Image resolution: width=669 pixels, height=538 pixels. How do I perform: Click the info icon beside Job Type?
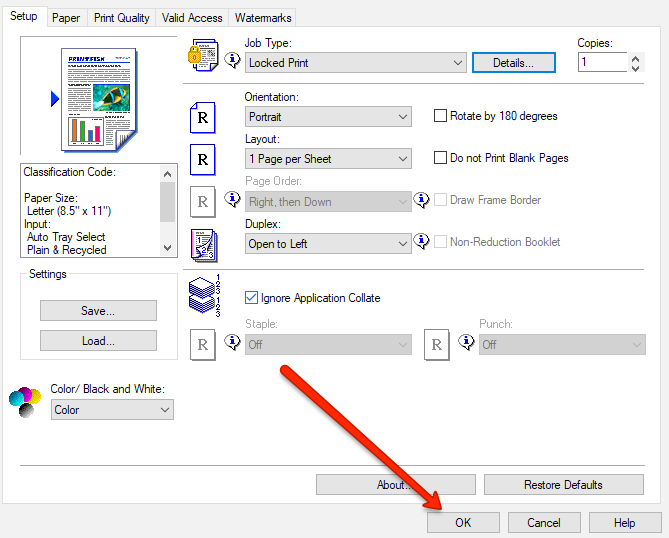pos(231,62)
